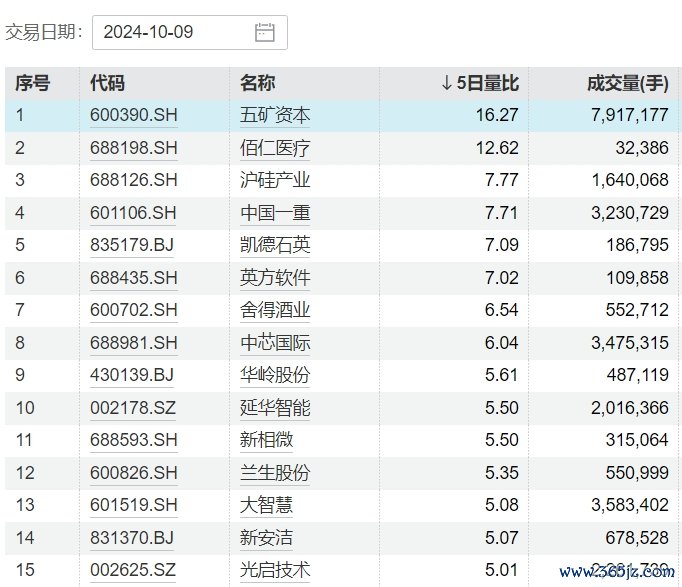Select volume cell 3,475,315
Viewport: 682px width, 587px height.
[629, 343]
